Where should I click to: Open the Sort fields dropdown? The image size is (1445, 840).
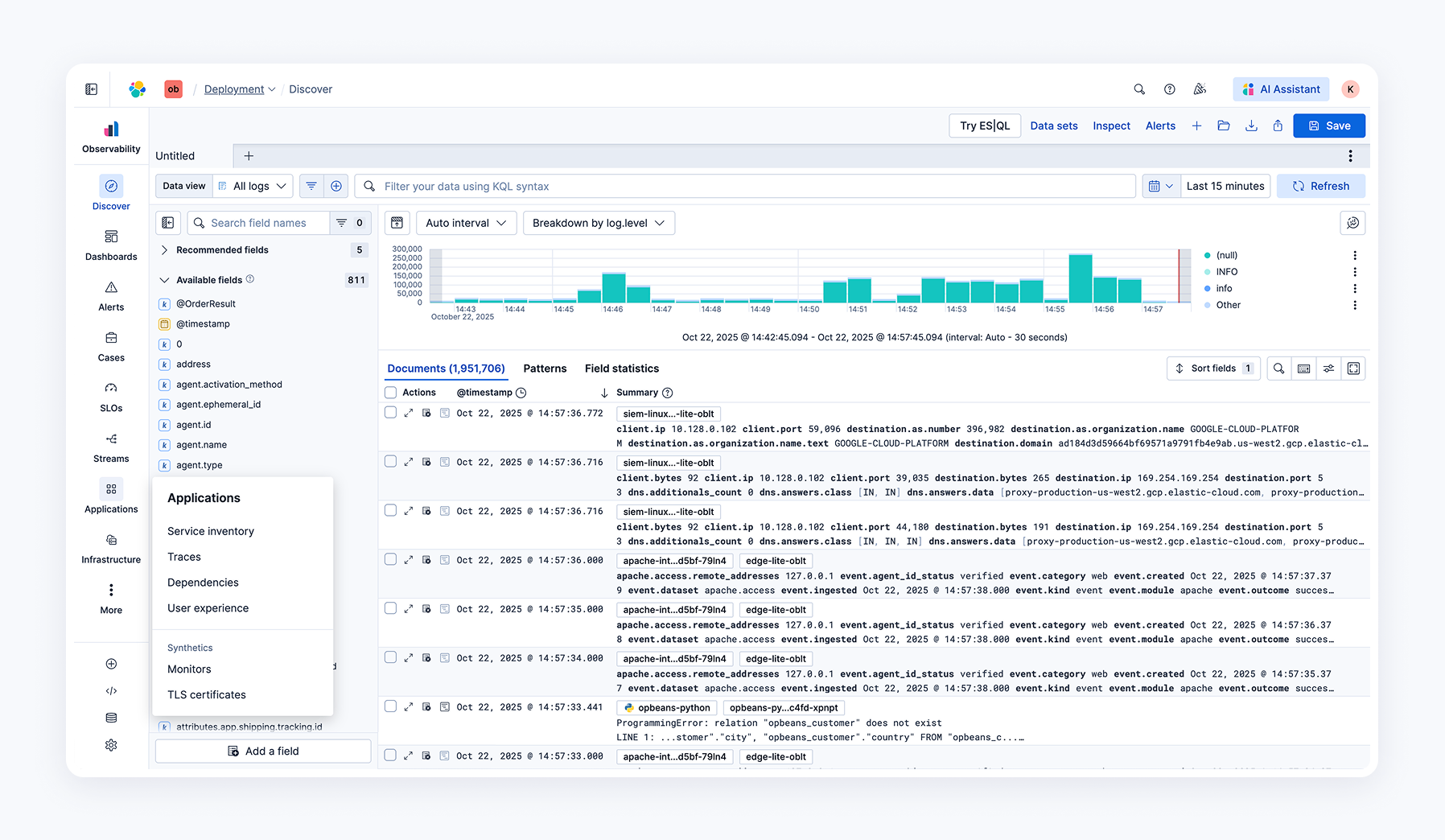[x=1213, y=369]
